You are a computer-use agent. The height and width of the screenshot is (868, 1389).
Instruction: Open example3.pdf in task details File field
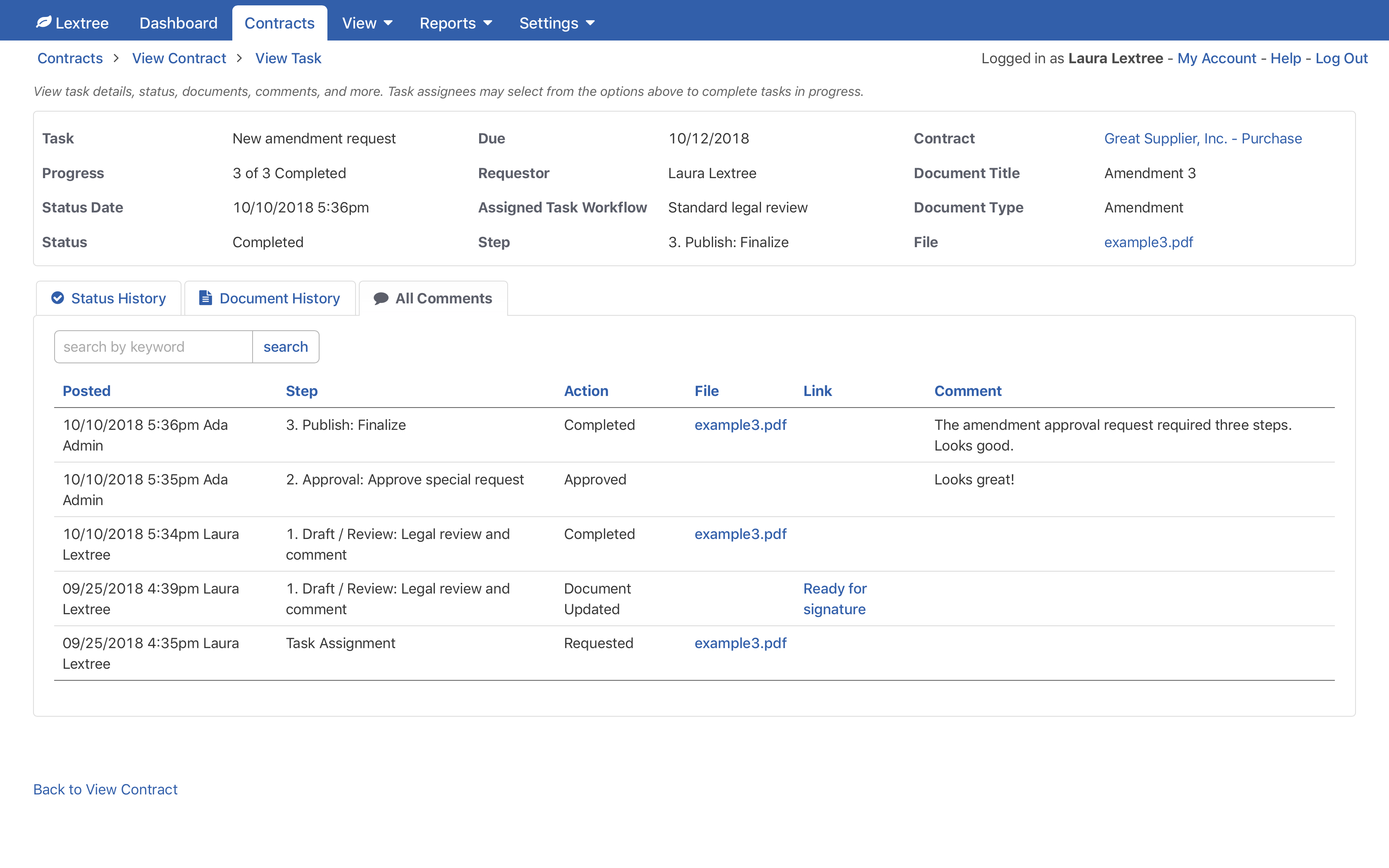(x=1148, y=242)
